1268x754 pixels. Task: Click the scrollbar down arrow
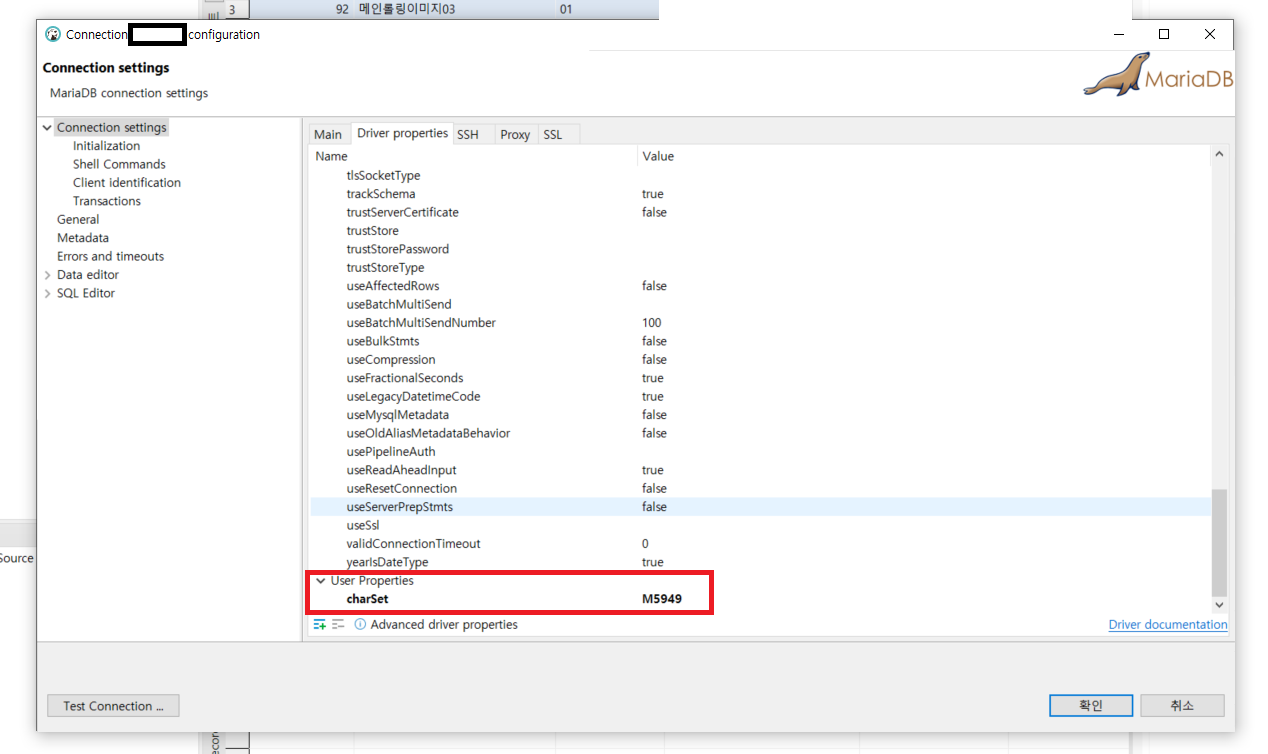tap(1219, 604)
